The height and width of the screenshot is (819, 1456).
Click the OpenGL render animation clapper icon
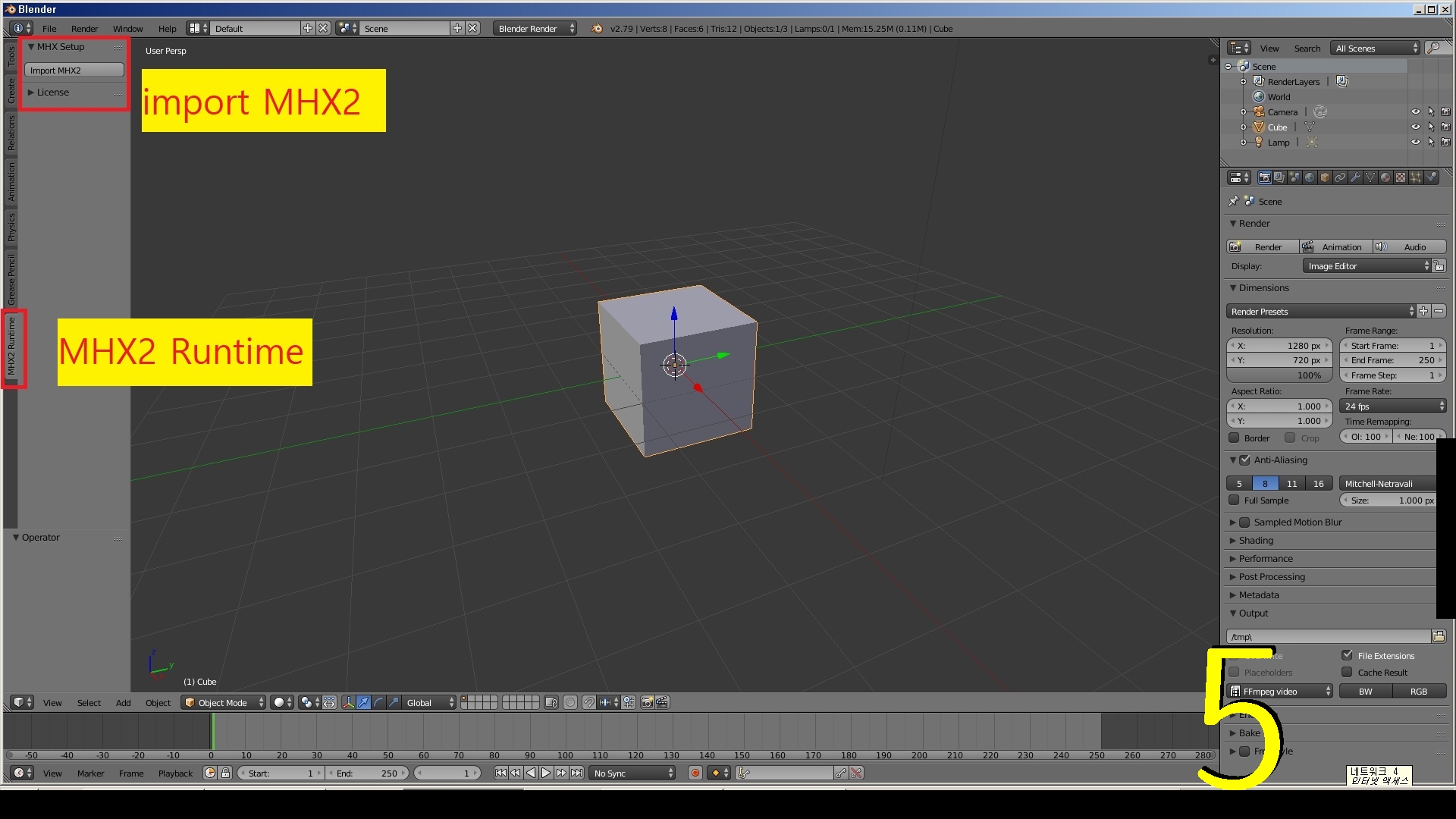point(662,703)
